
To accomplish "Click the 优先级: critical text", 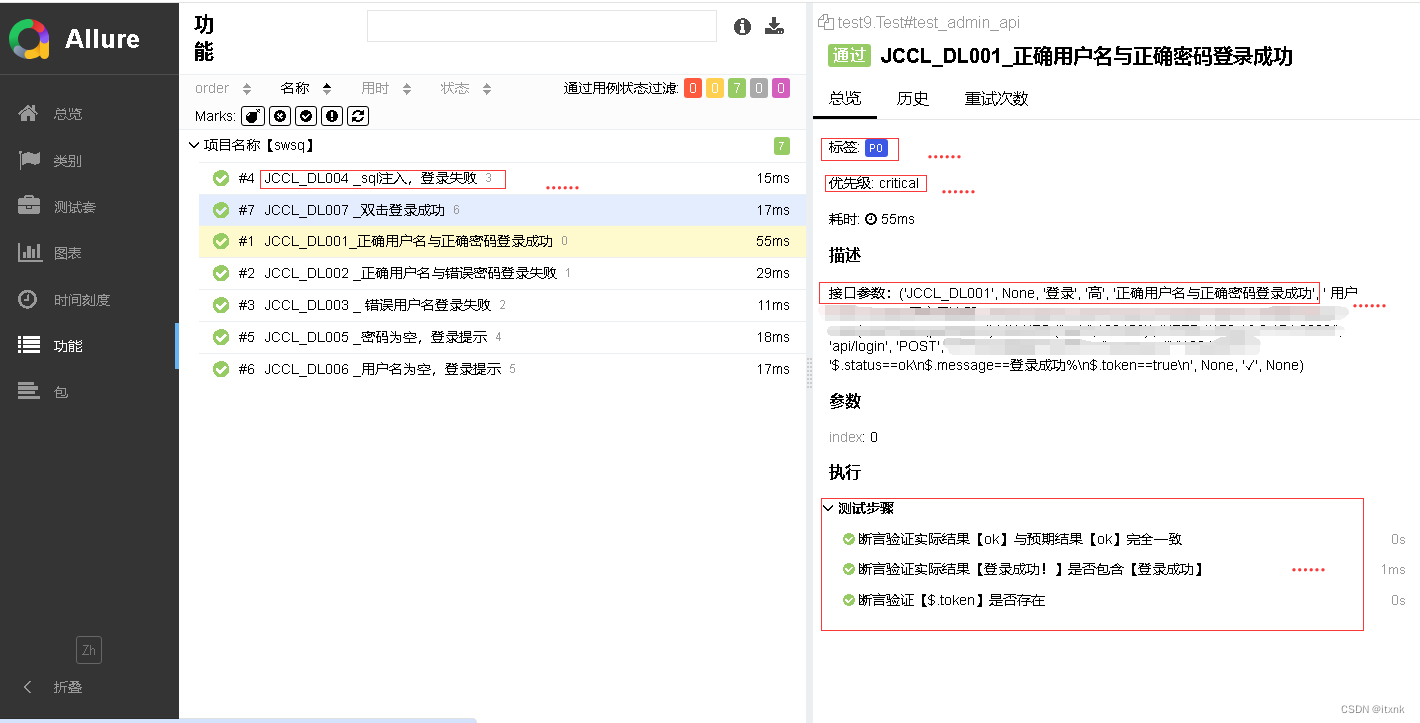I will point(874,183).
